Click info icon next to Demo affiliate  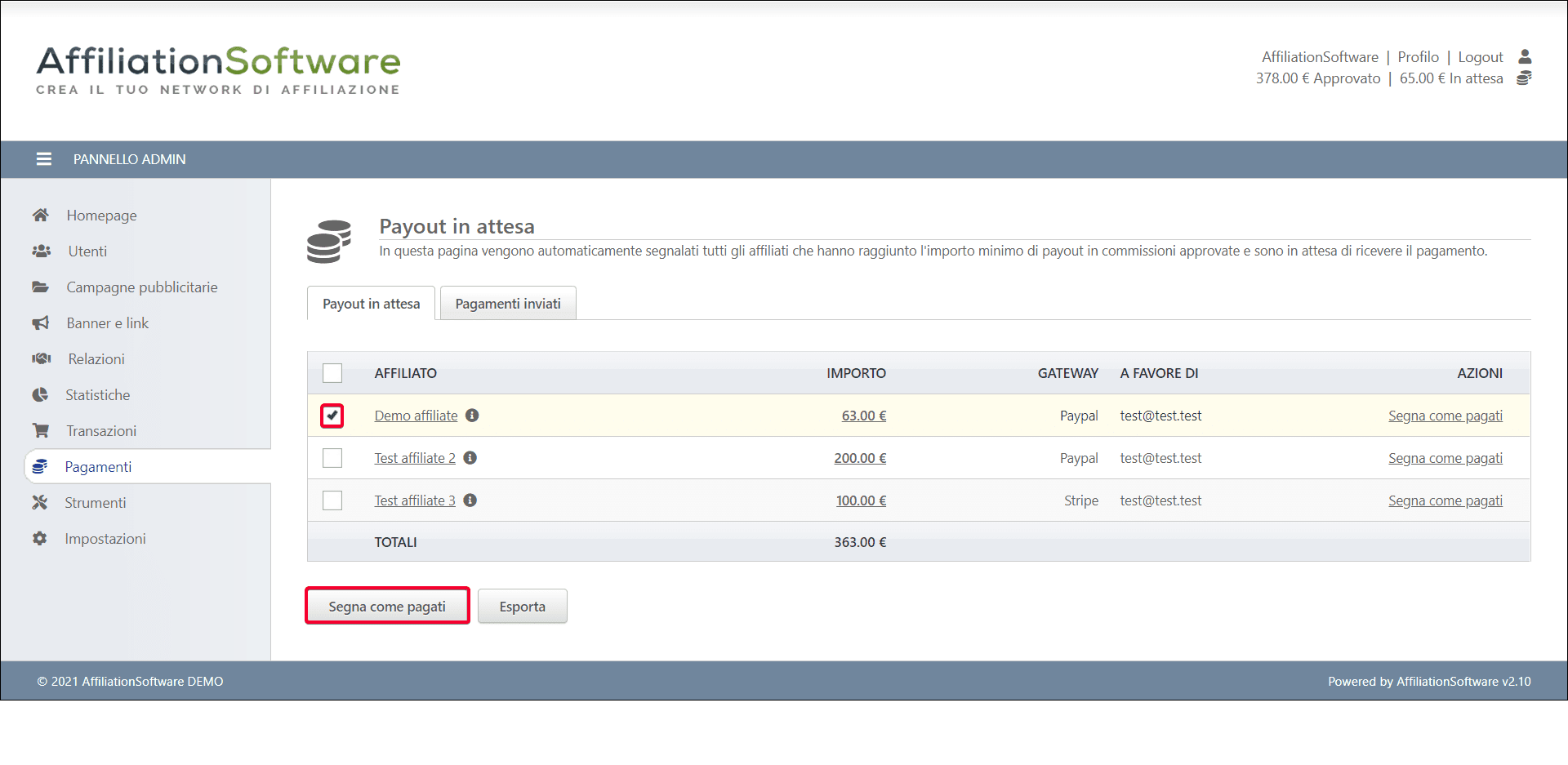pyautogui.click(x=472, y=416)
